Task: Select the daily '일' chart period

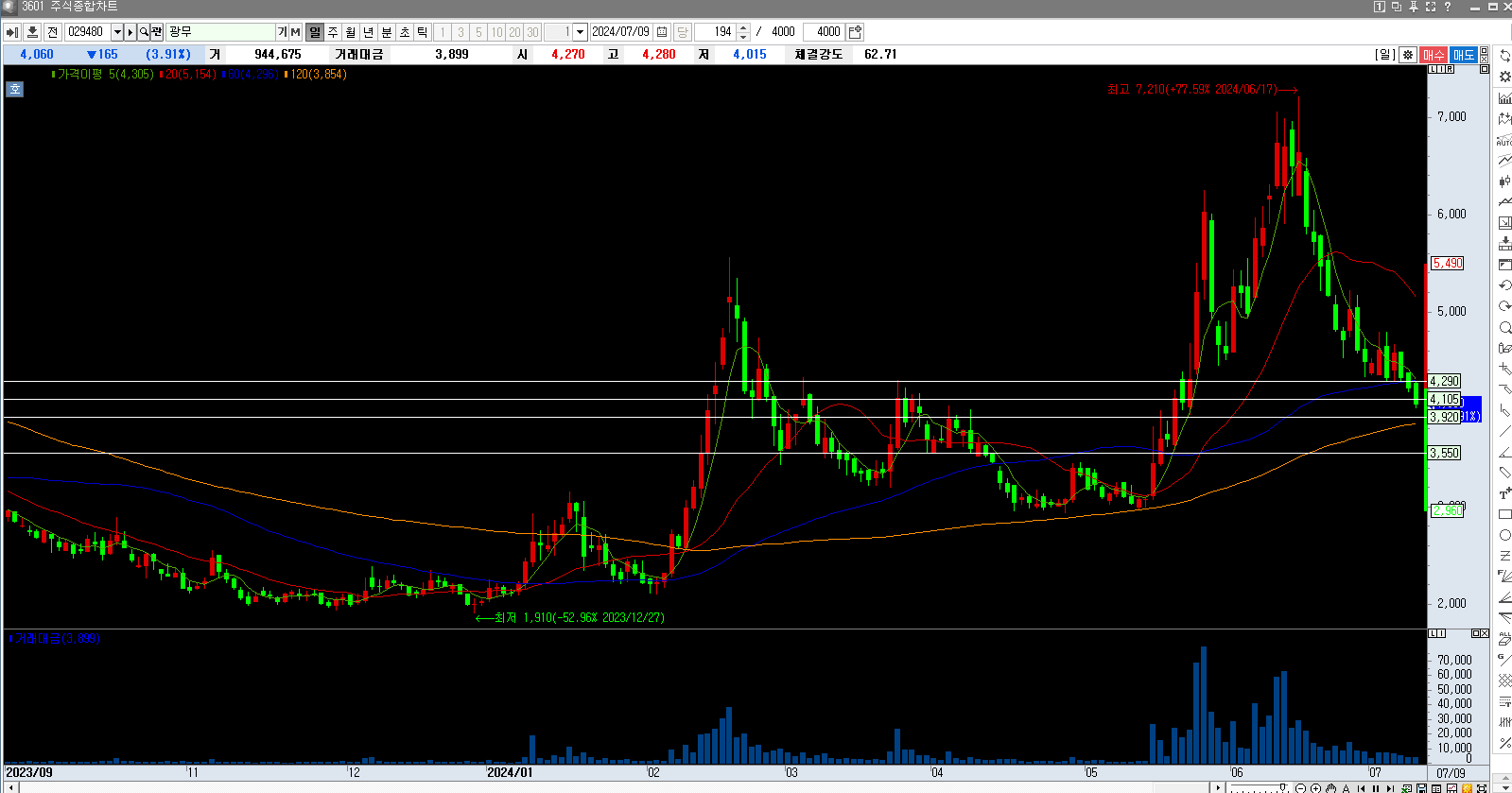Action: pos(315,32)
